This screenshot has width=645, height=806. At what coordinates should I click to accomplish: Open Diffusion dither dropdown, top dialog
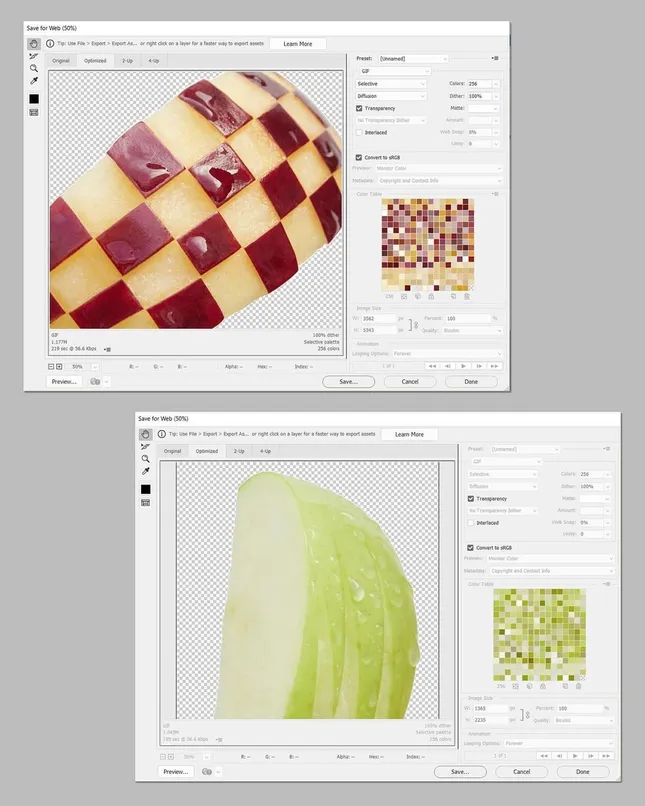point(391,96)
